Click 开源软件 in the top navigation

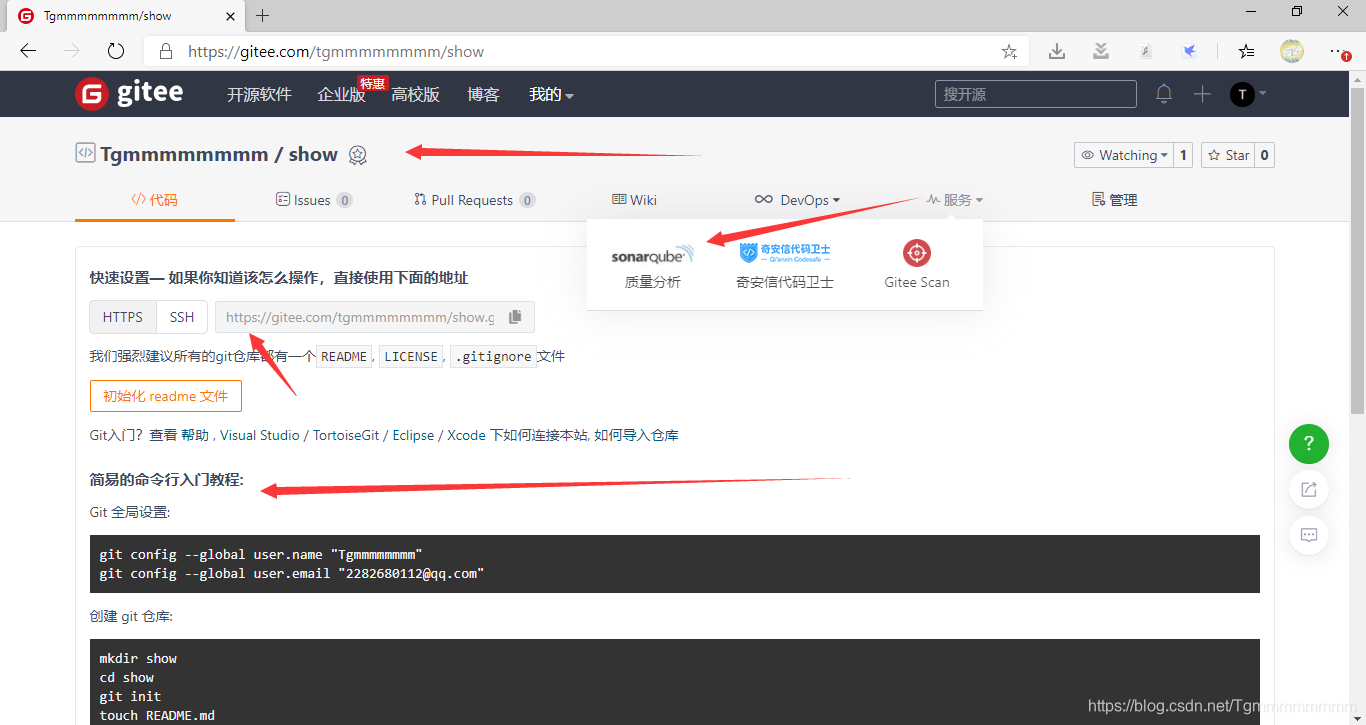tap(259, 94)
